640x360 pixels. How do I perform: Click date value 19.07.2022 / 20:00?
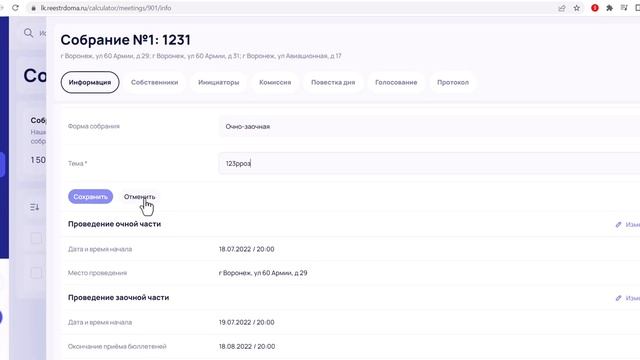pos(247,322)
